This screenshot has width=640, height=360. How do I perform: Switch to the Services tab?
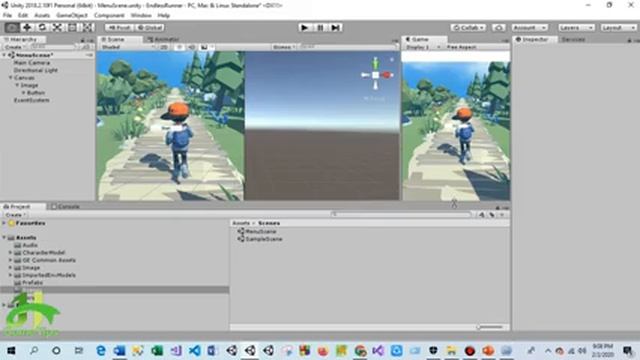(573, 40)
